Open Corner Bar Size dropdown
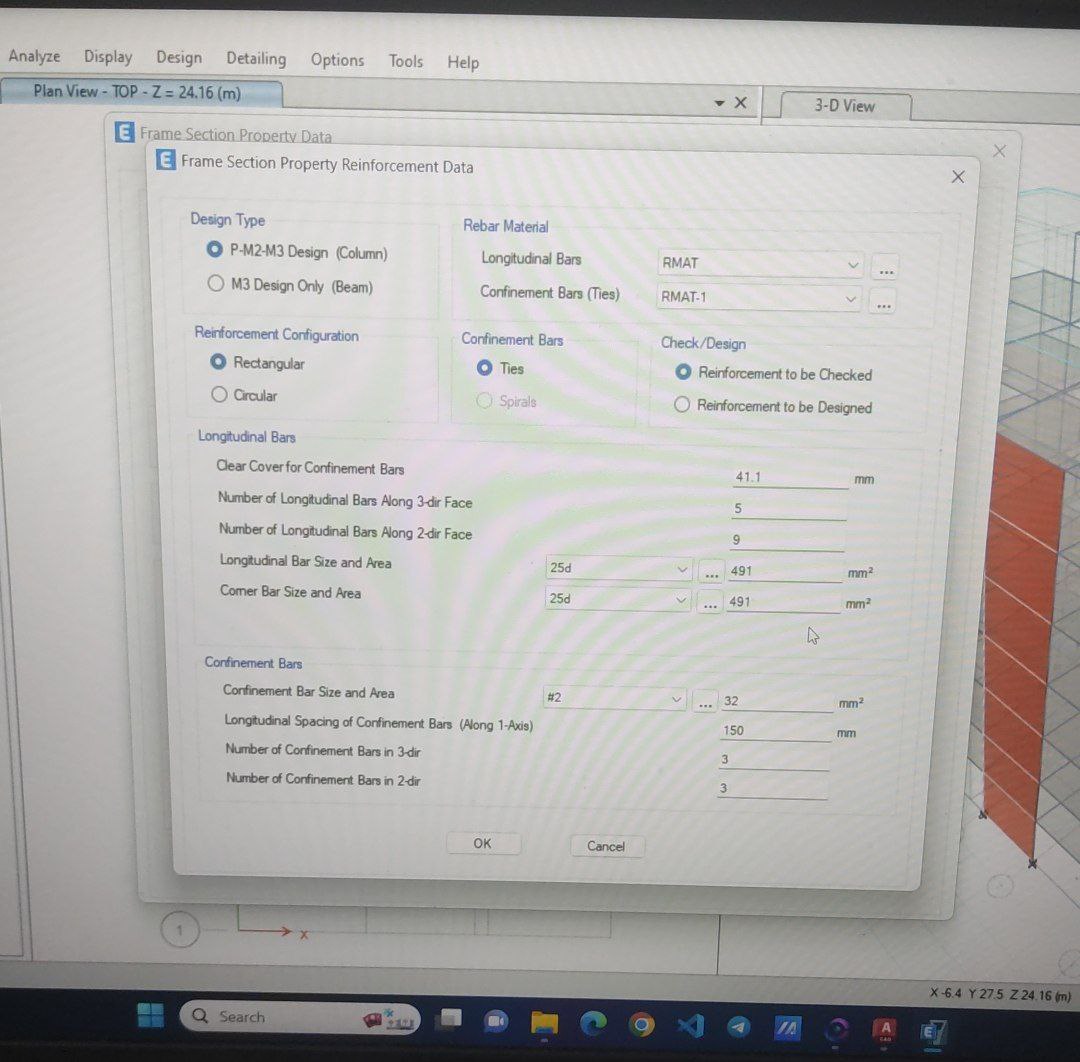 tap(617, 599)
